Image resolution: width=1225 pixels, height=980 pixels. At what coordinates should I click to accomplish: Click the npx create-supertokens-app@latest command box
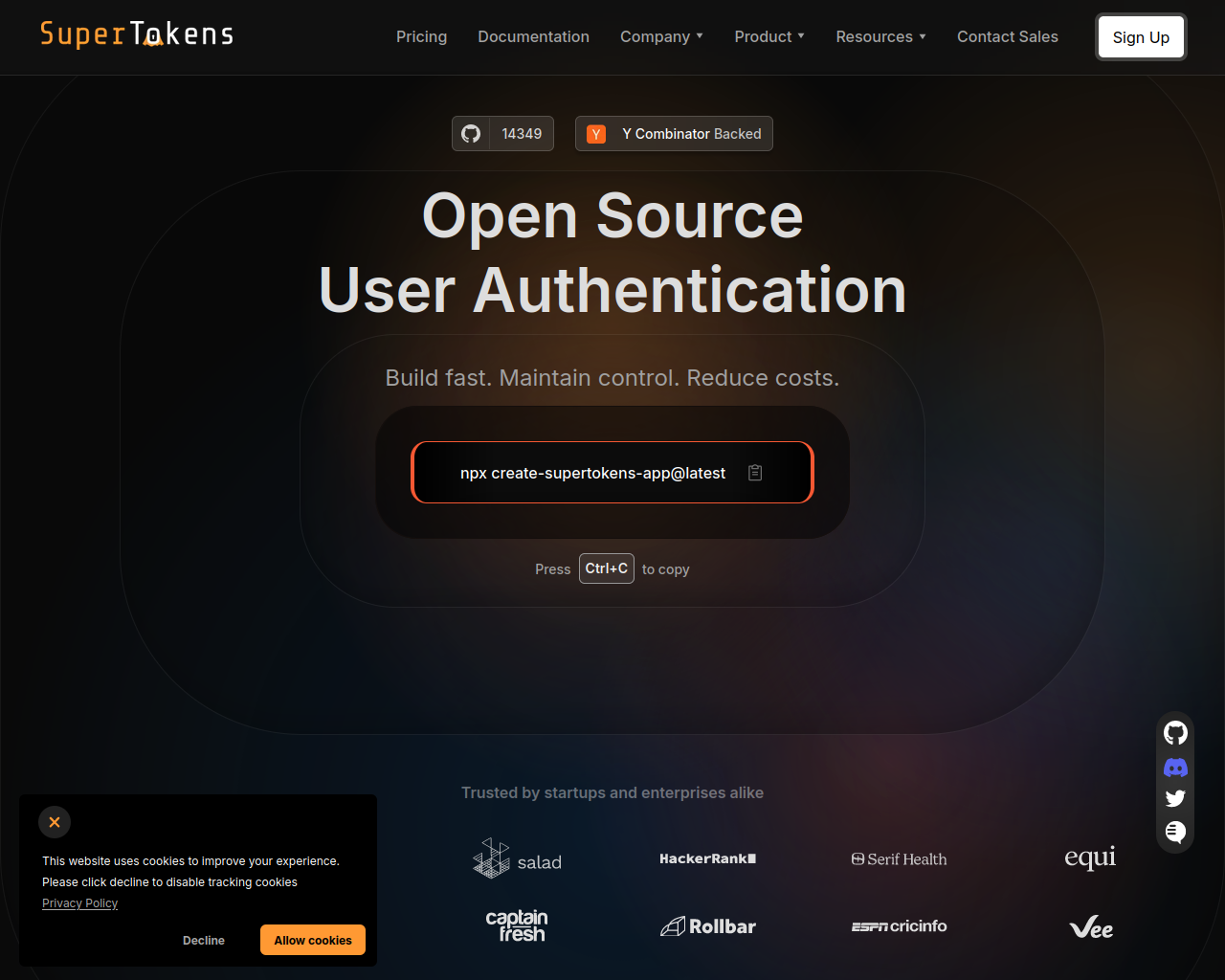pyautogui.click(x=612, y=473)
